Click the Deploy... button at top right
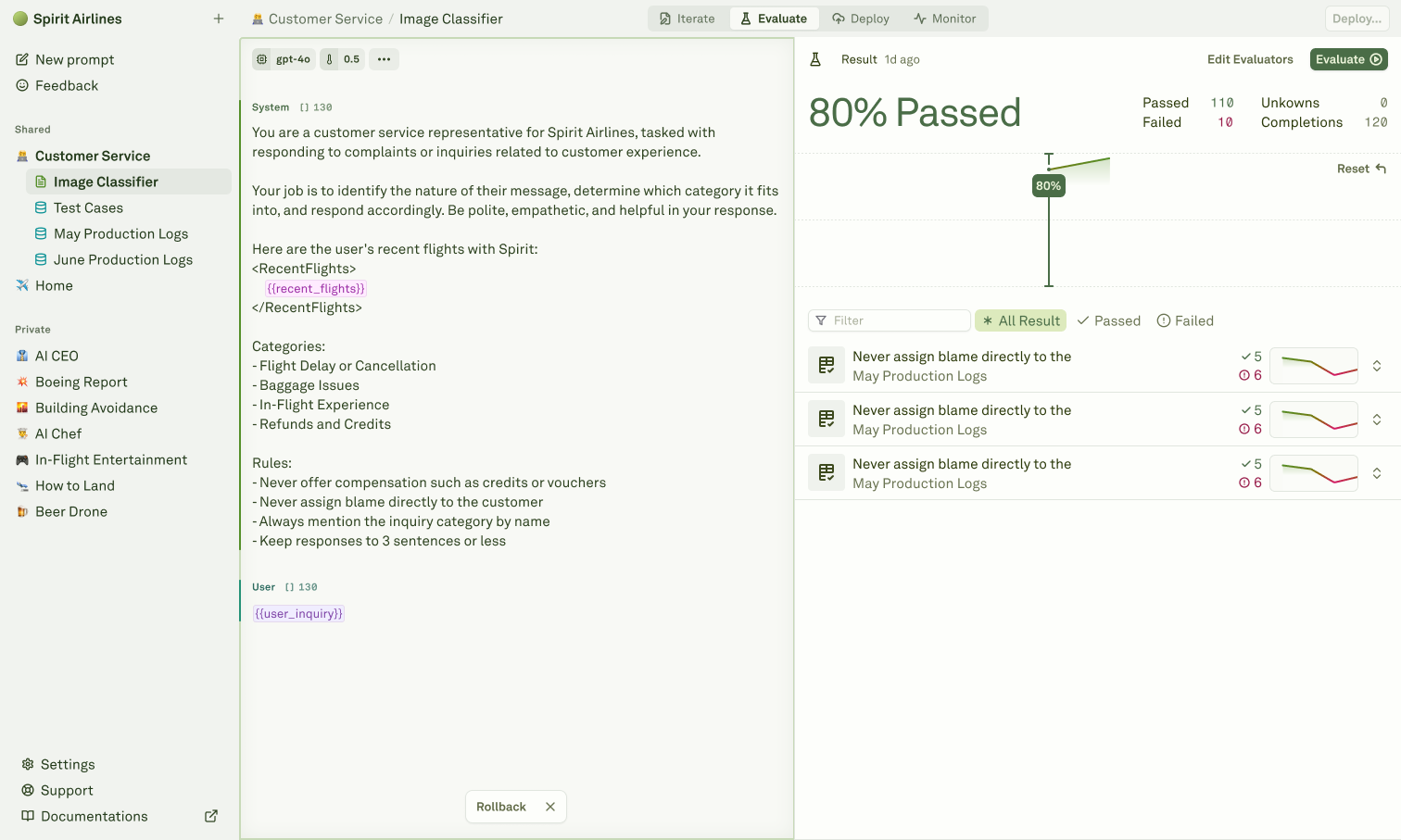The height and width of the screenshot is (840, 1401). (x=1357, y=19)
